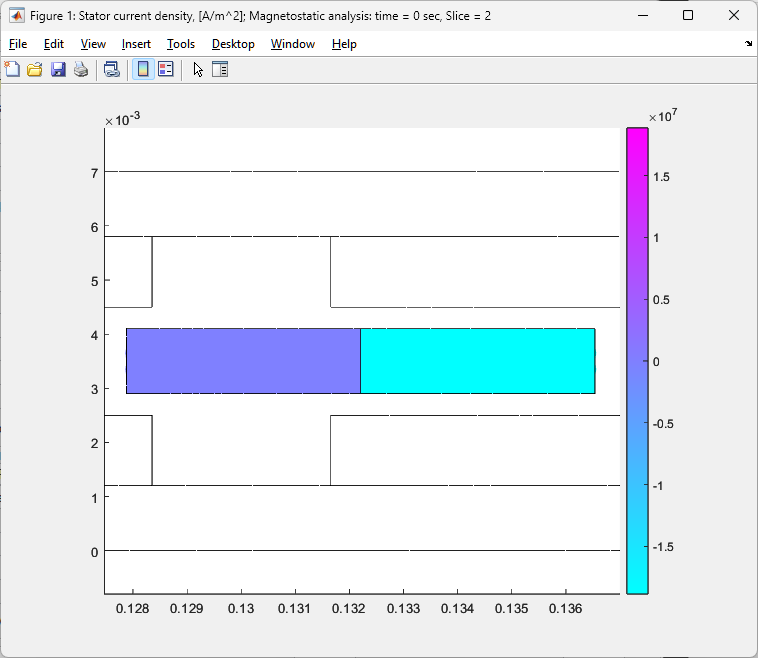Screen dimensions: 758x658
Task: Click the x-axis tick label 0.136
Action: (565, 609)
